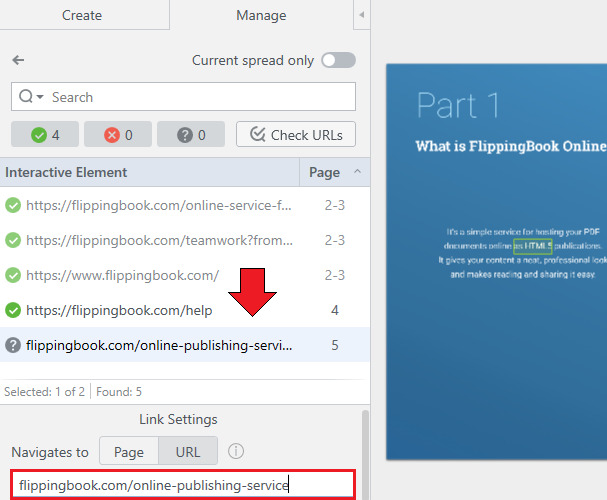Click question mark icon on online-publishing row
This screenshot has width=607, height=500.
click(x=13, y=345)
